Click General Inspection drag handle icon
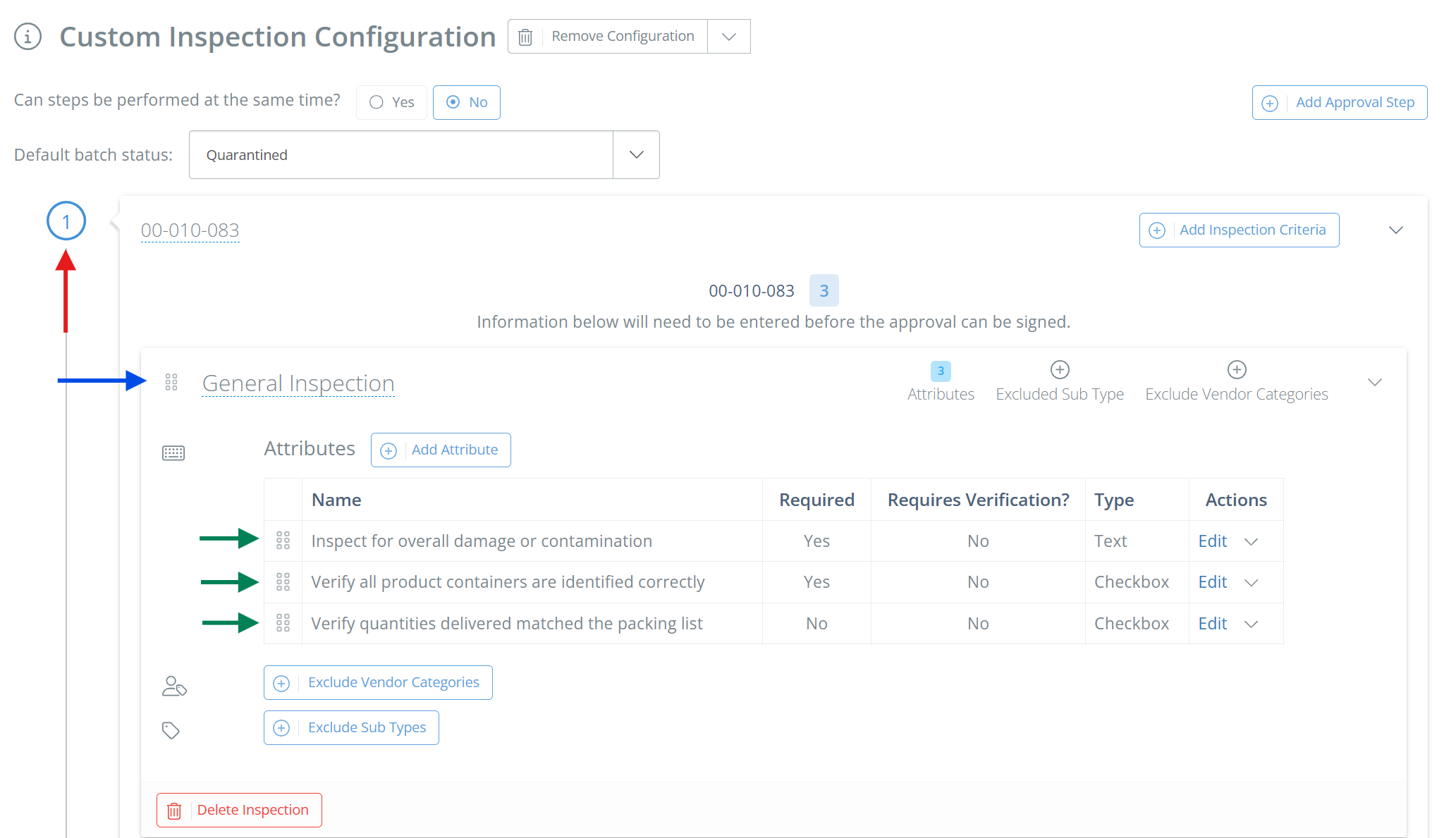Viewport: 1456px width, 838px height. tap(171, 382)
